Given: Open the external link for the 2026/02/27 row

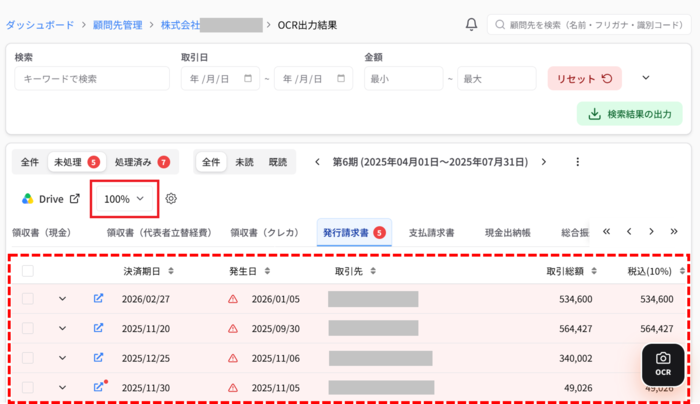Looking at the screenshot, I should tap(98, 298).
